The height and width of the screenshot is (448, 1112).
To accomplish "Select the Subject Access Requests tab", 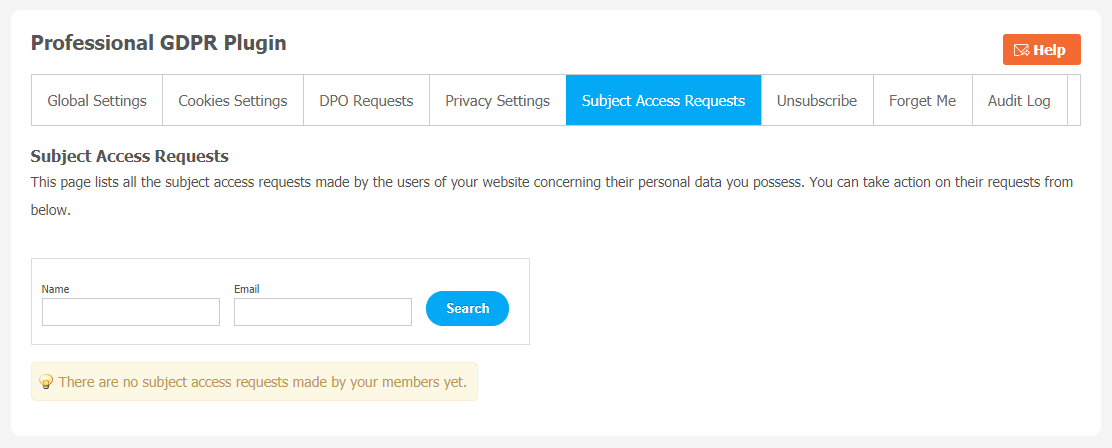I will pyautogui.click(x=663, y=101).
